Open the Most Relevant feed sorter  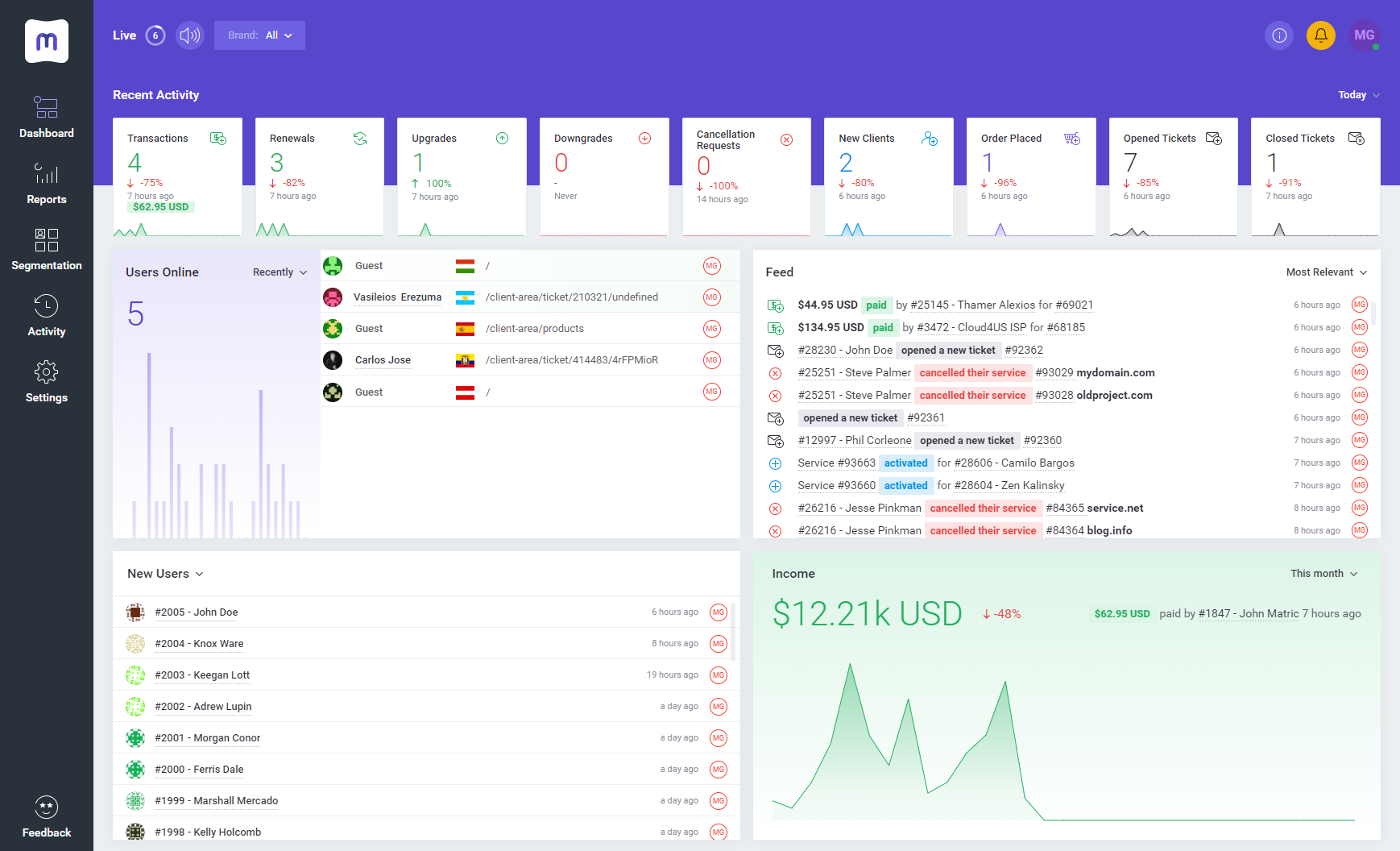(x=1326, y=272)
